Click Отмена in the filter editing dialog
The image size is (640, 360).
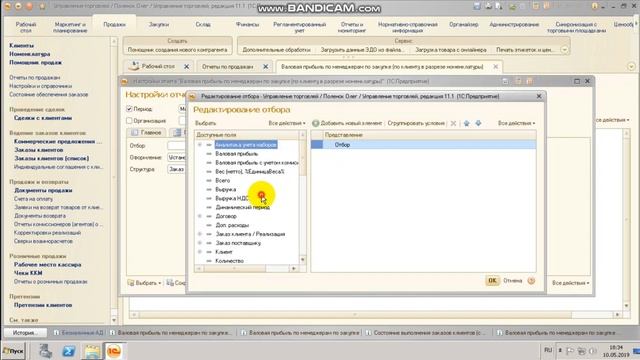click(512, 280)
